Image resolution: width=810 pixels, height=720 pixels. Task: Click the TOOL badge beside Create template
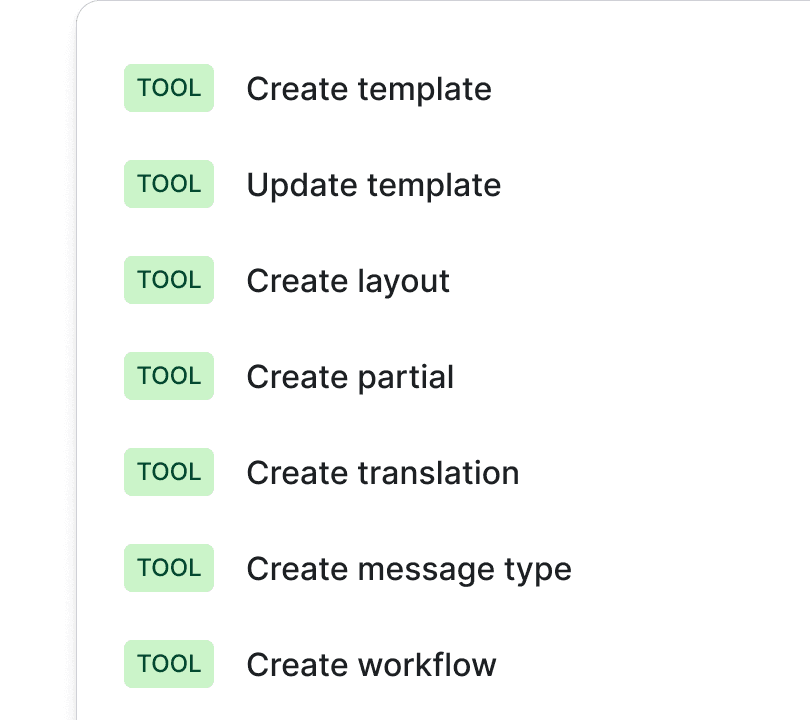[168, 88]
